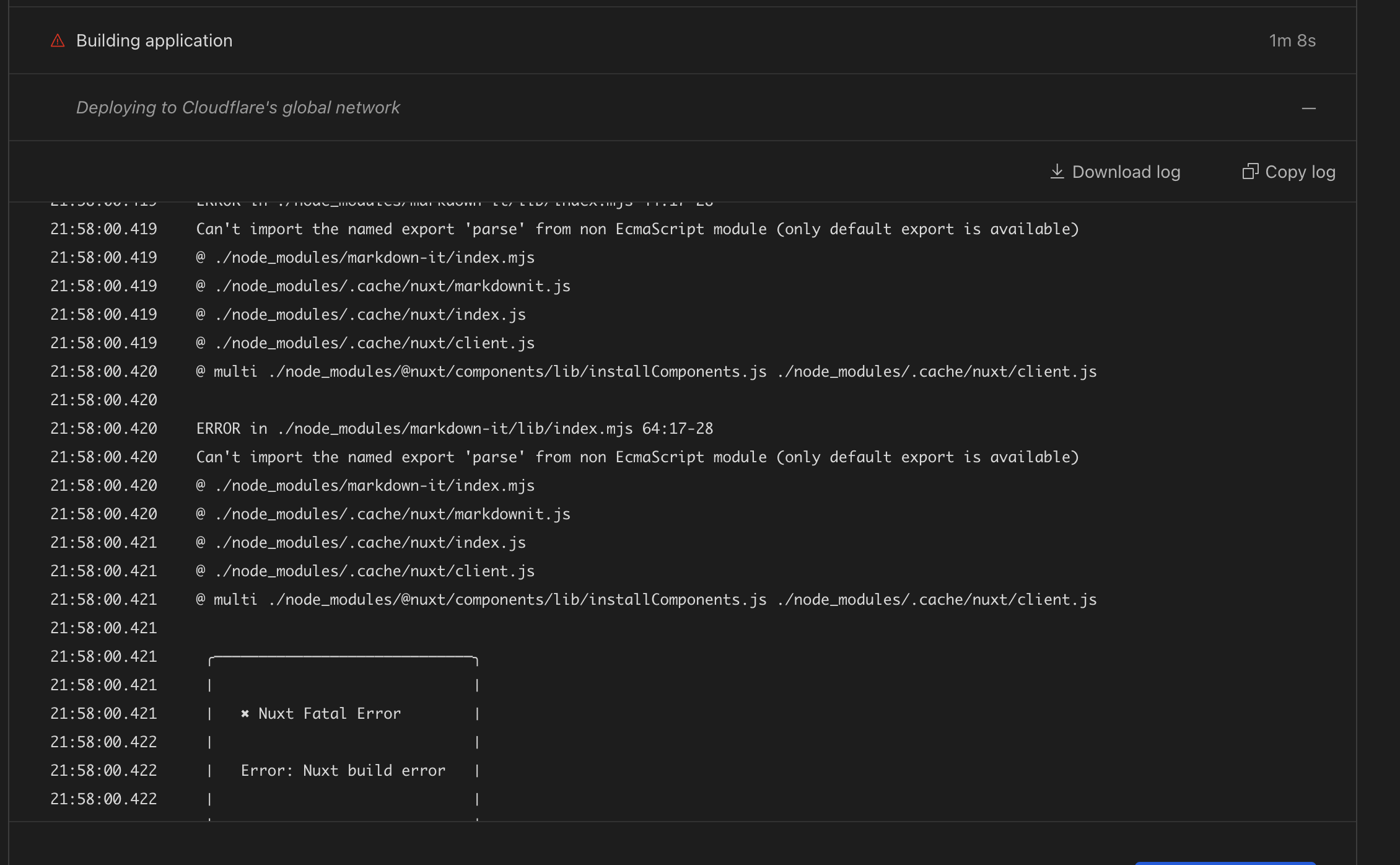
Task: Click the Nuxt Fatal Error heading in log
Action: 329,714
